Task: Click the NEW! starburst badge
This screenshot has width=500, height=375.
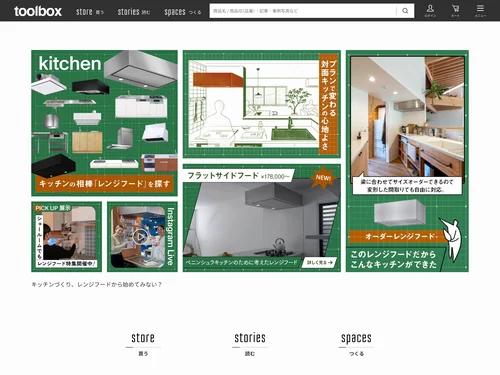Action: (323, 178)
